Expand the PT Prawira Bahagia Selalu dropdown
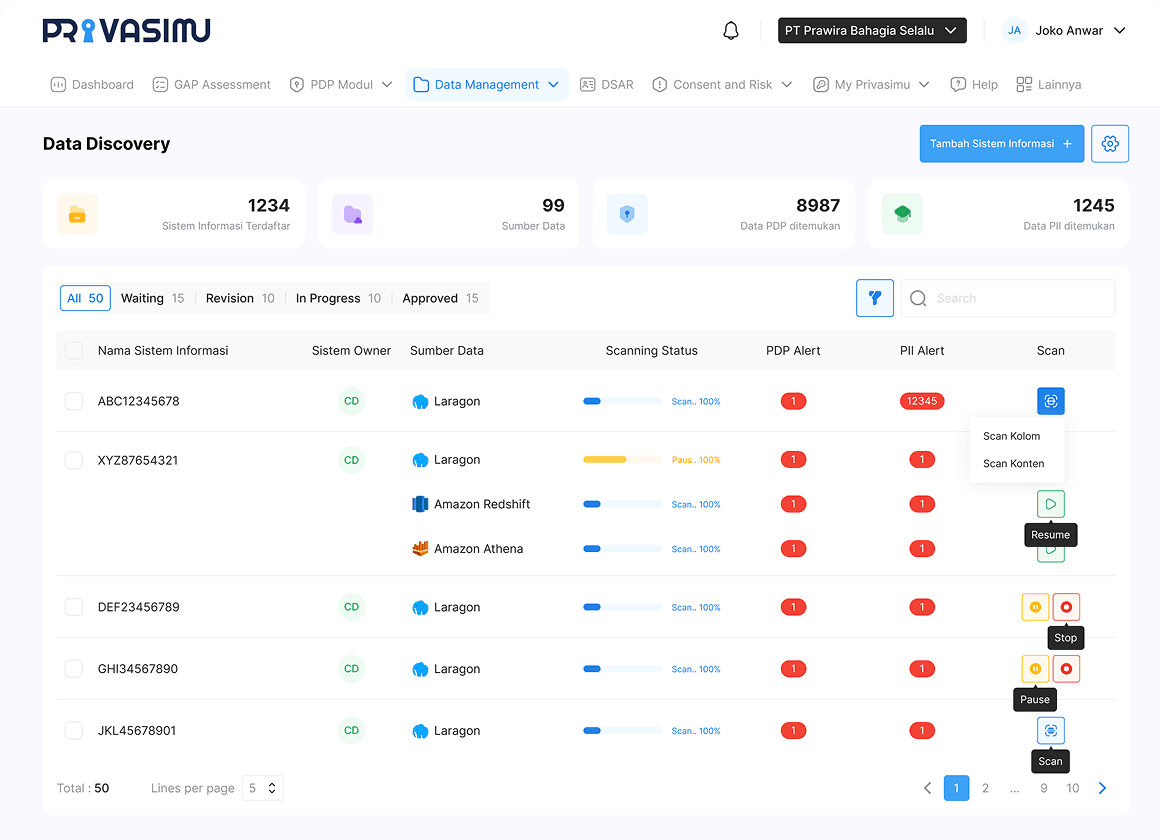This screenshot has width=1160, height=840. [x=872, y=31]
